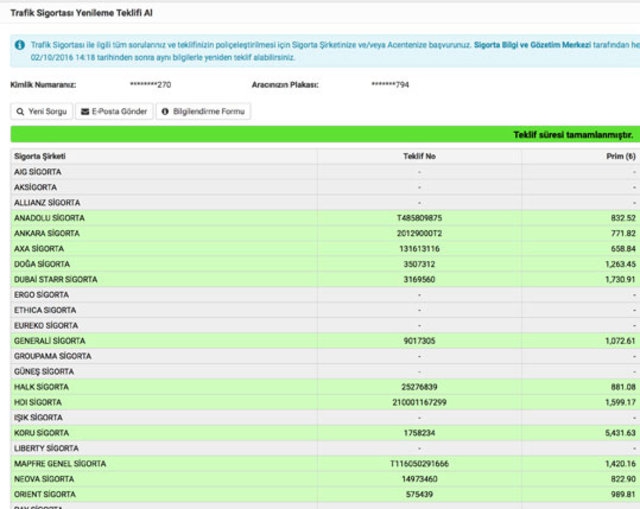Screen dimensions: 640x509
Task: Select the IŞIK SİGORTA row
Action: click(325, 418)
